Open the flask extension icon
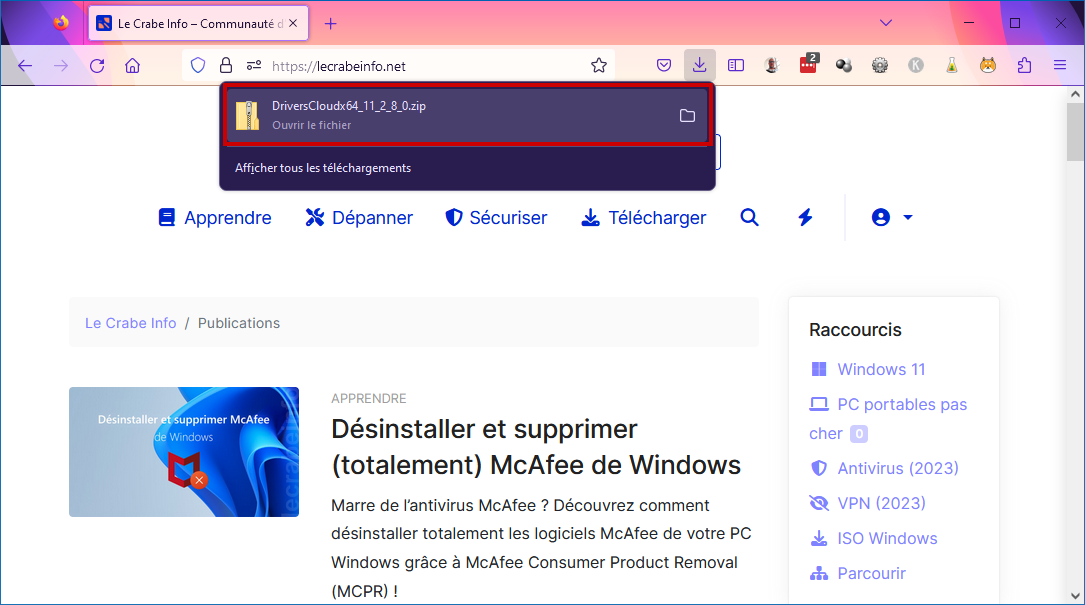This screenshot has height=605, width=1085. coord(952,66)
